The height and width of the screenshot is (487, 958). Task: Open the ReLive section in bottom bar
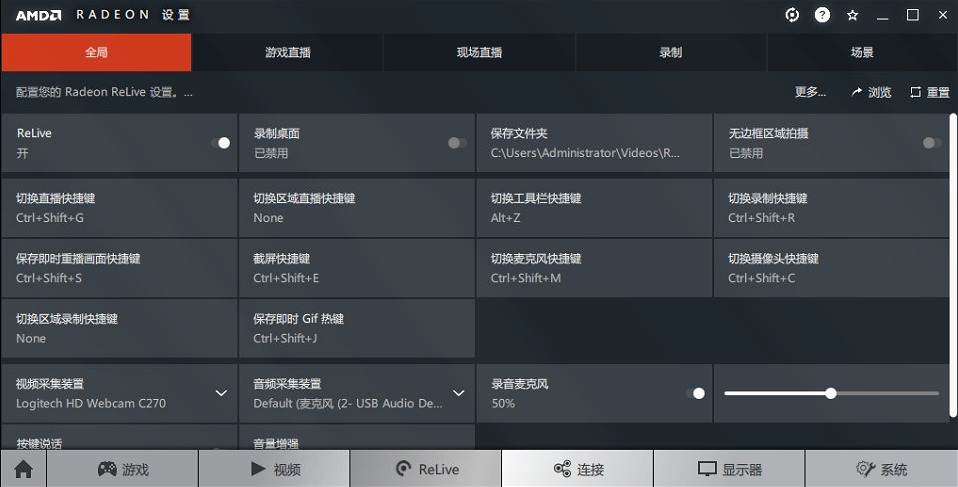coord(426,469)
